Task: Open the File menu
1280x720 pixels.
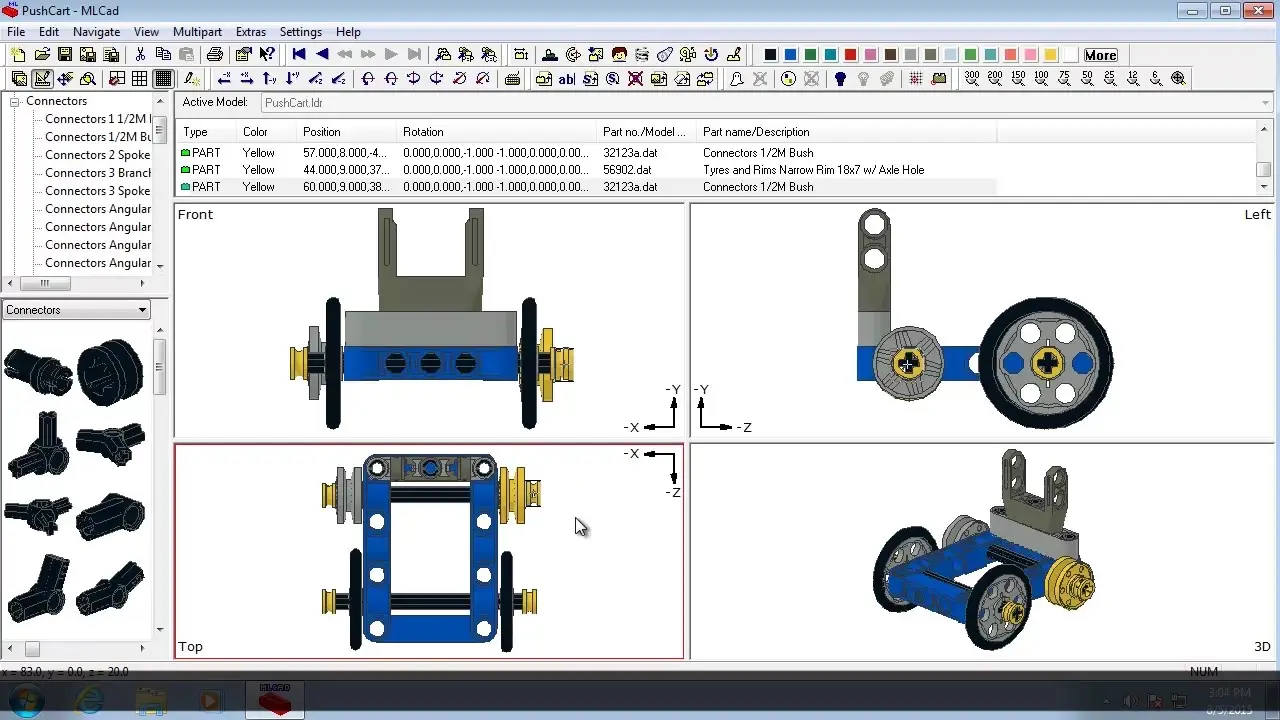Action: [x=16, y=32]
